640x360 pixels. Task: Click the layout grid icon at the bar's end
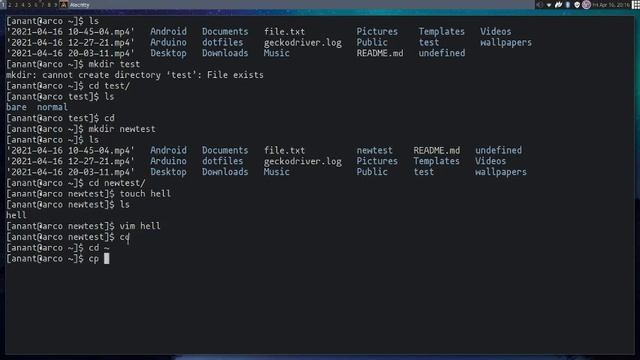click(x=636, y=5)
